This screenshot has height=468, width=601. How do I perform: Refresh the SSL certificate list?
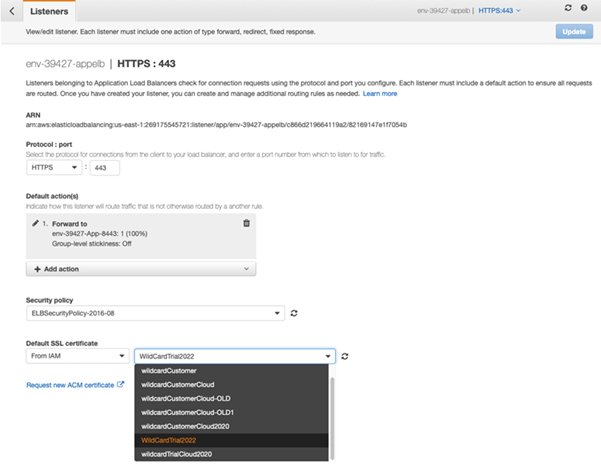[x=345, y=355]
